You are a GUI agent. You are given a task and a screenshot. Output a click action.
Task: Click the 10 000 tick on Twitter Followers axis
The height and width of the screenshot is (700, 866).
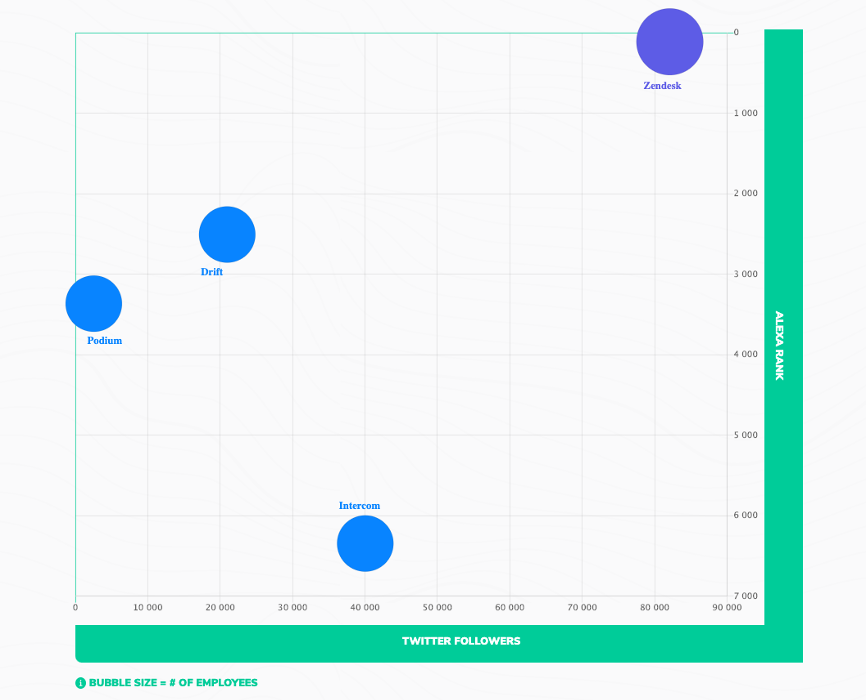click(x=147, y=608)
